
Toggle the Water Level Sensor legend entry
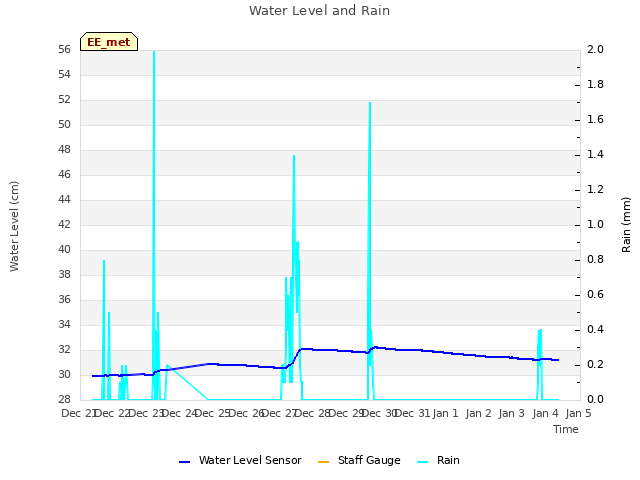tap(240, 460)
